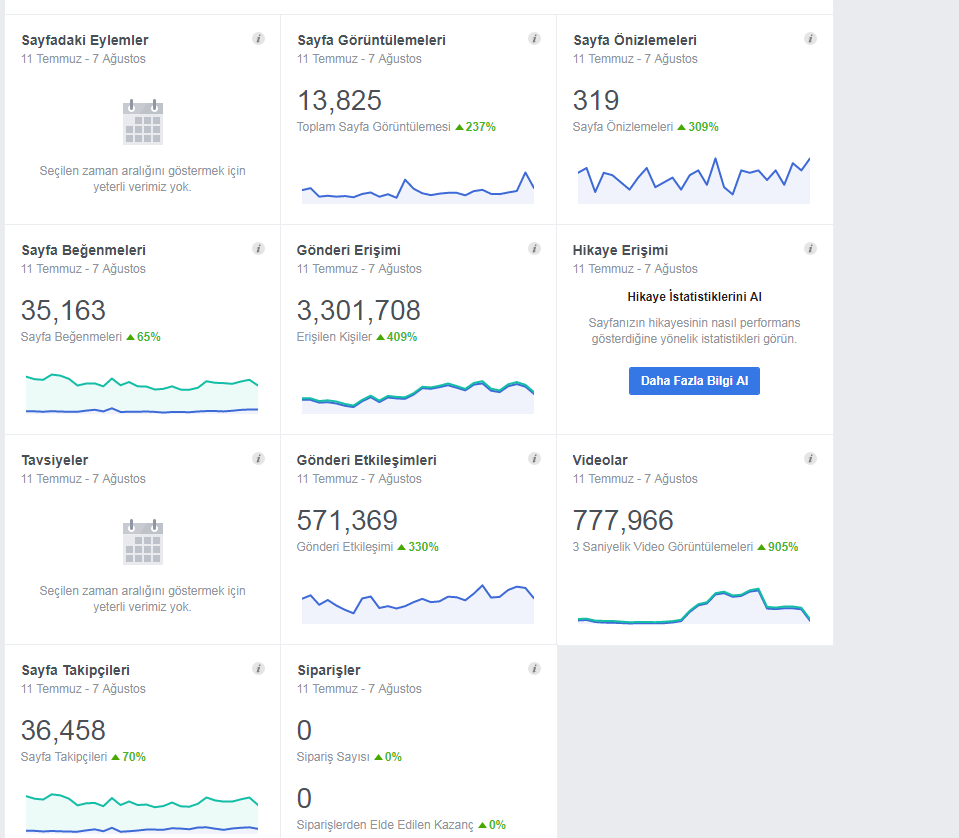Click info icon on Sayfadaki Eylemler card

tap(258, 39)
